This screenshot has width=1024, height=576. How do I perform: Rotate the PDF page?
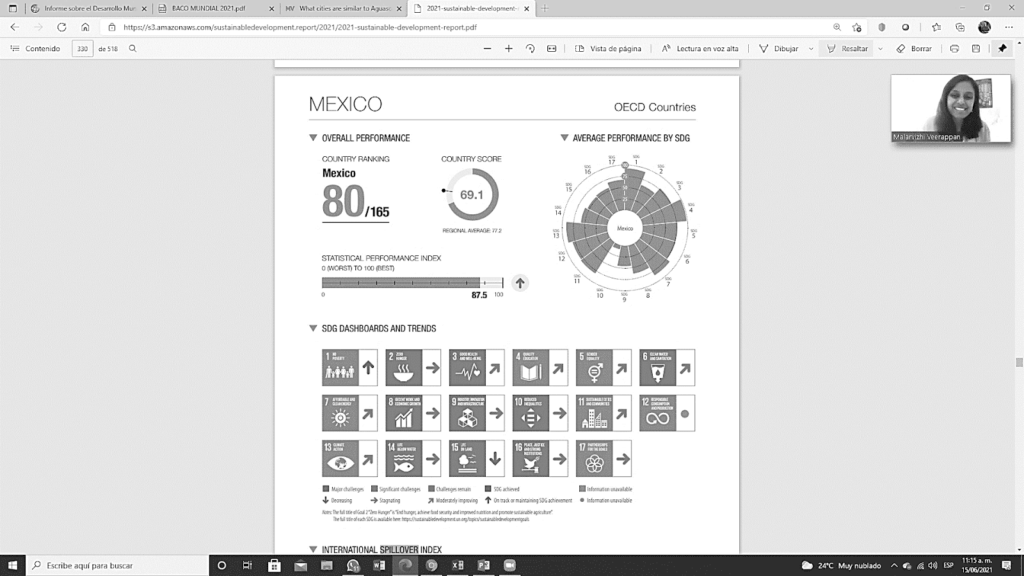(530, 48)
